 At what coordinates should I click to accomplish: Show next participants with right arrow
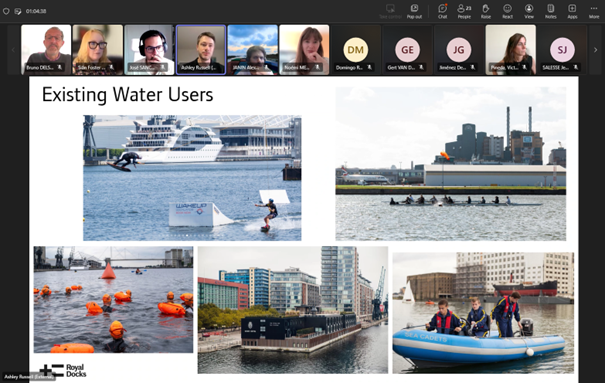click(x=595, y=50)
